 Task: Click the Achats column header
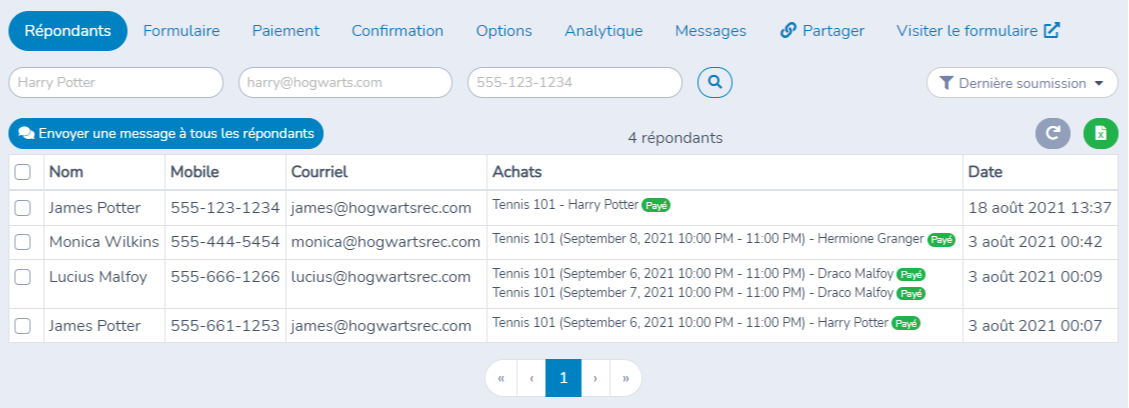tap(517, 172)
